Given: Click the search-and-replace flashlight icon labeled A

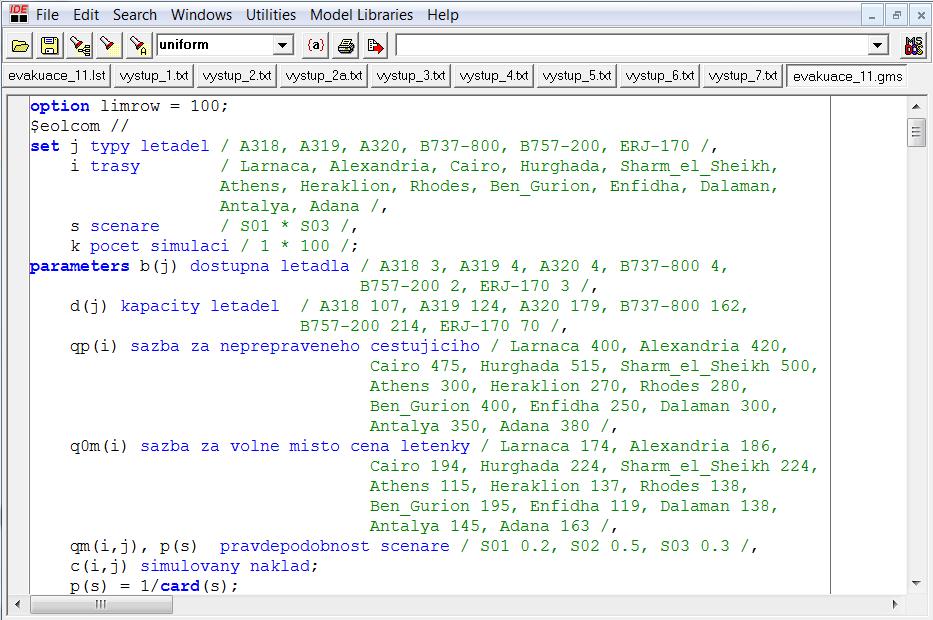Looking at the screenshot, I should pyautogui.click(x=138, y=46).
